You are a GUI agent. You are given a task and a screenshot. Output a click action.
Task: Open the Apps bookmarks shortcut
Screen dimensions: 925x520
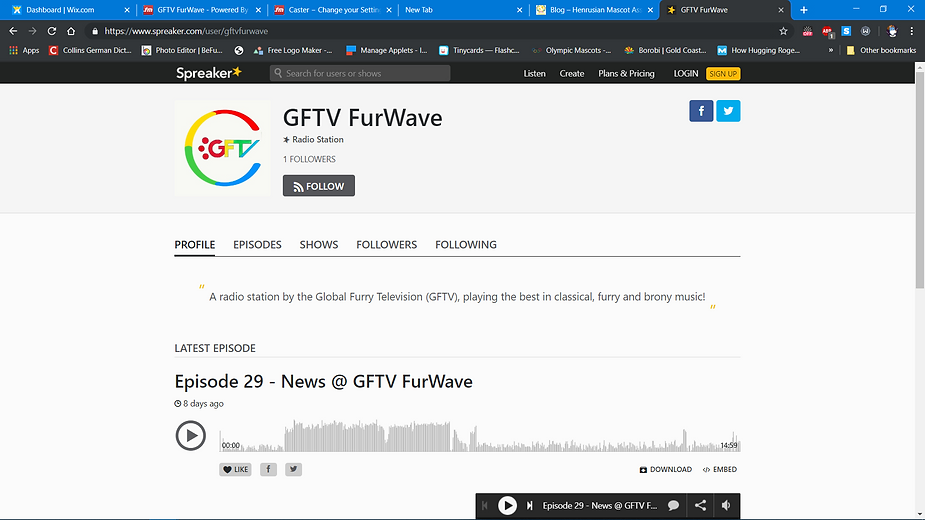click(x=24, y=50)
